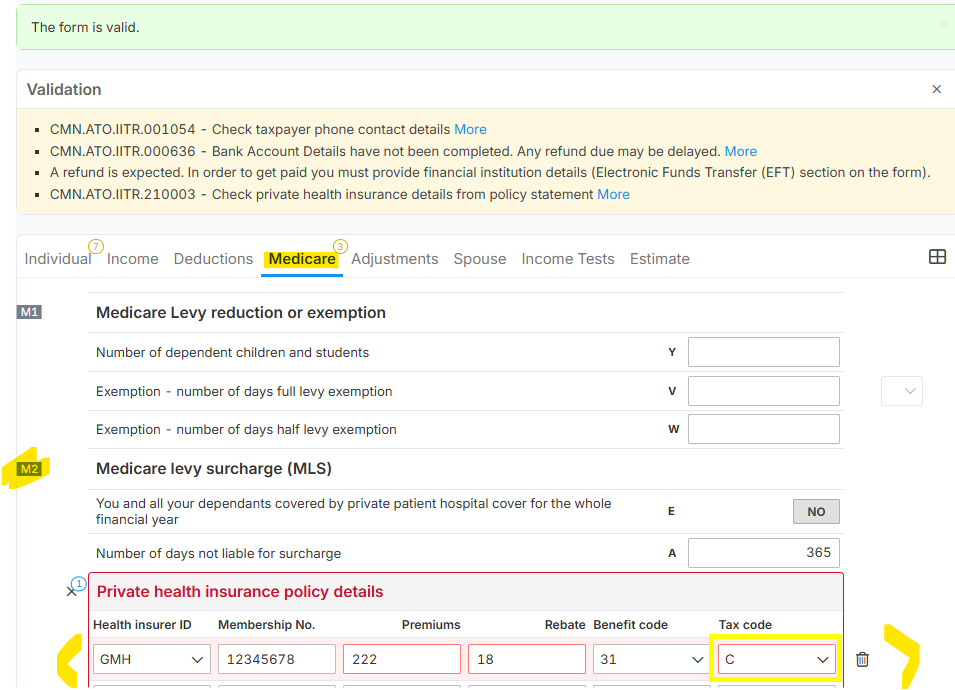
Task: Dismiss the 'form is valid' banner
Action: [x=943, y=23]
